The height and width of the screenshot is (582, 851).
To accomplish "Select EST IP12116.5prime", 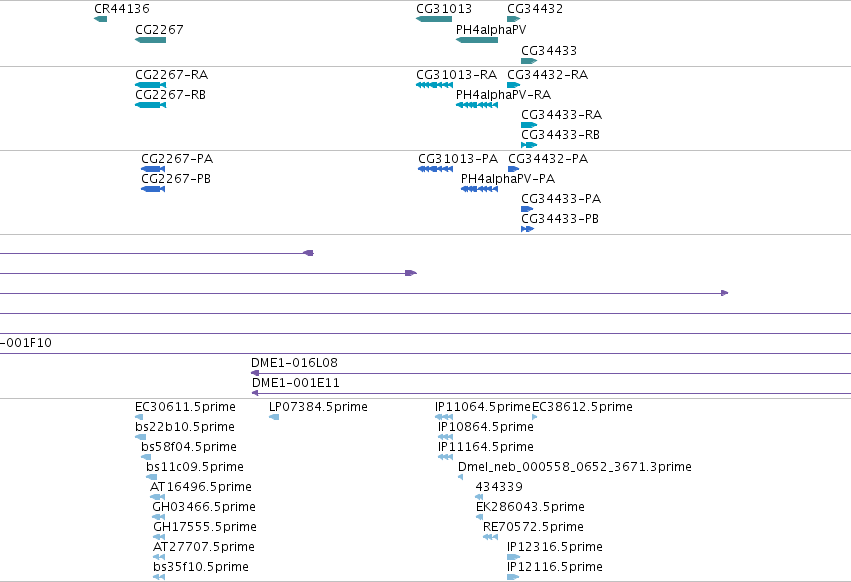I will coord(555,567).
